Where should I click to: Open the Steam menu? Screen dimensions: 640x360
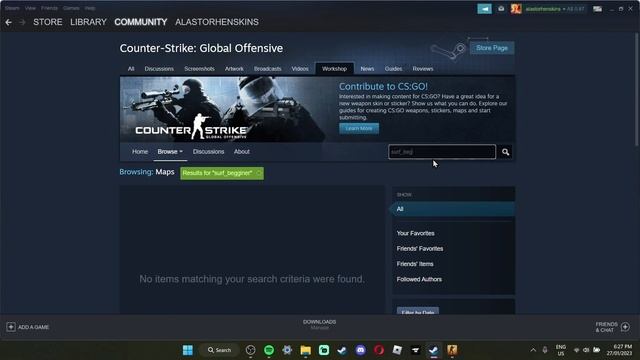click(12, 8)
